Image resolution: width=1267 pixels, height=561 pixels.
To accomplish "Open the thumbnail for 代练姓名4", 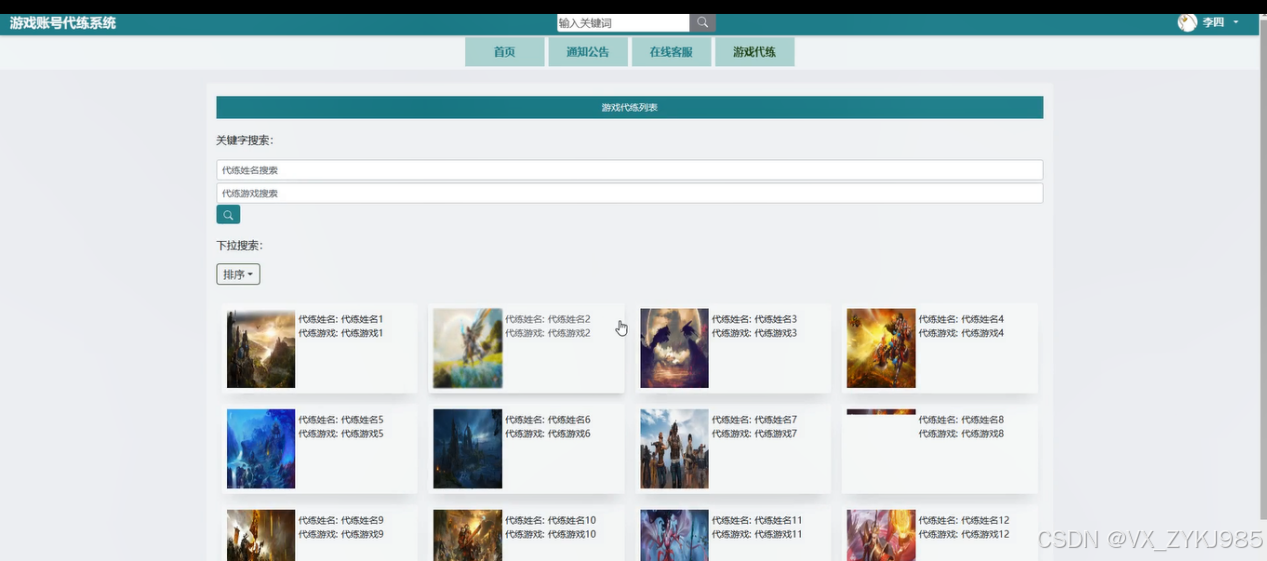I will (881, 348).
